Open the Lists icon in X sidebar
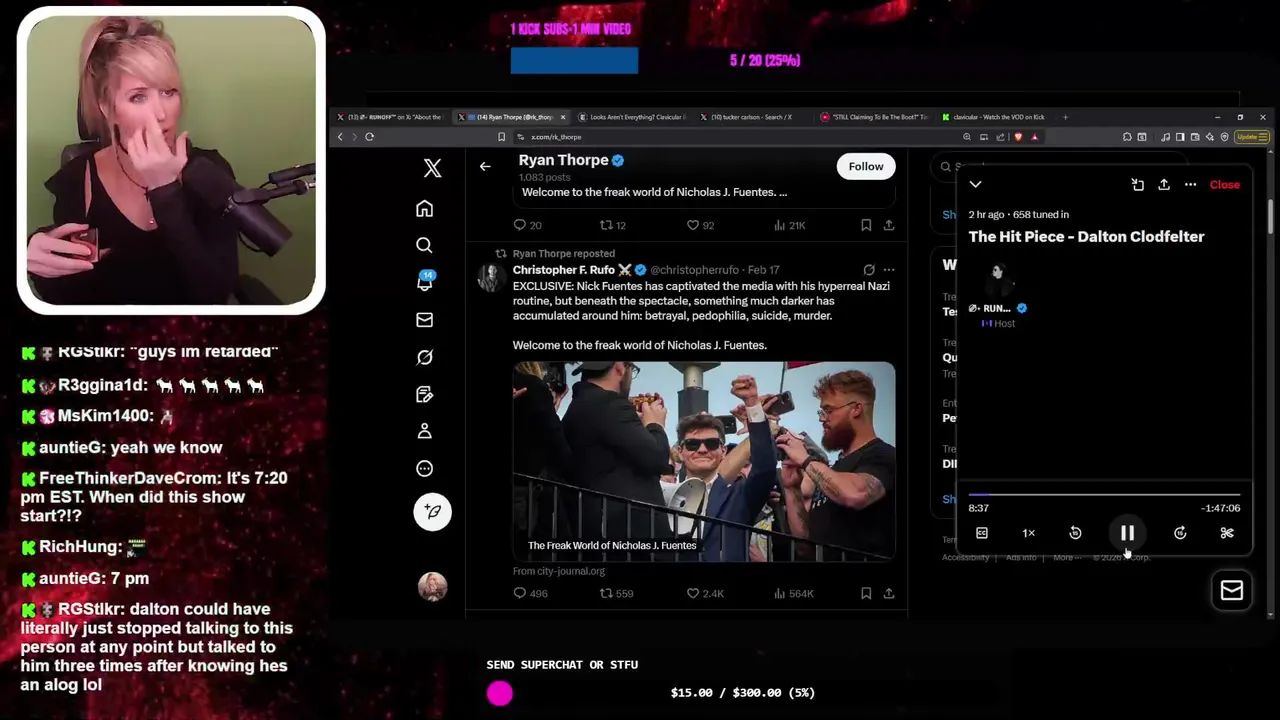The image size is (1280, 720). click(424, 394)
